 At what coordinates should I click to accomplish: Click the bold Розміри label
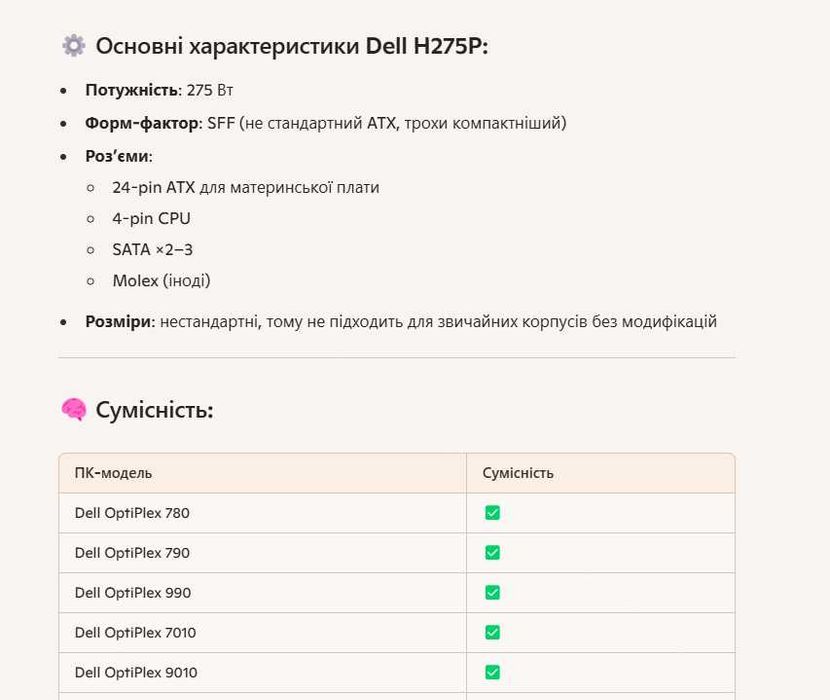click(118, 321)
